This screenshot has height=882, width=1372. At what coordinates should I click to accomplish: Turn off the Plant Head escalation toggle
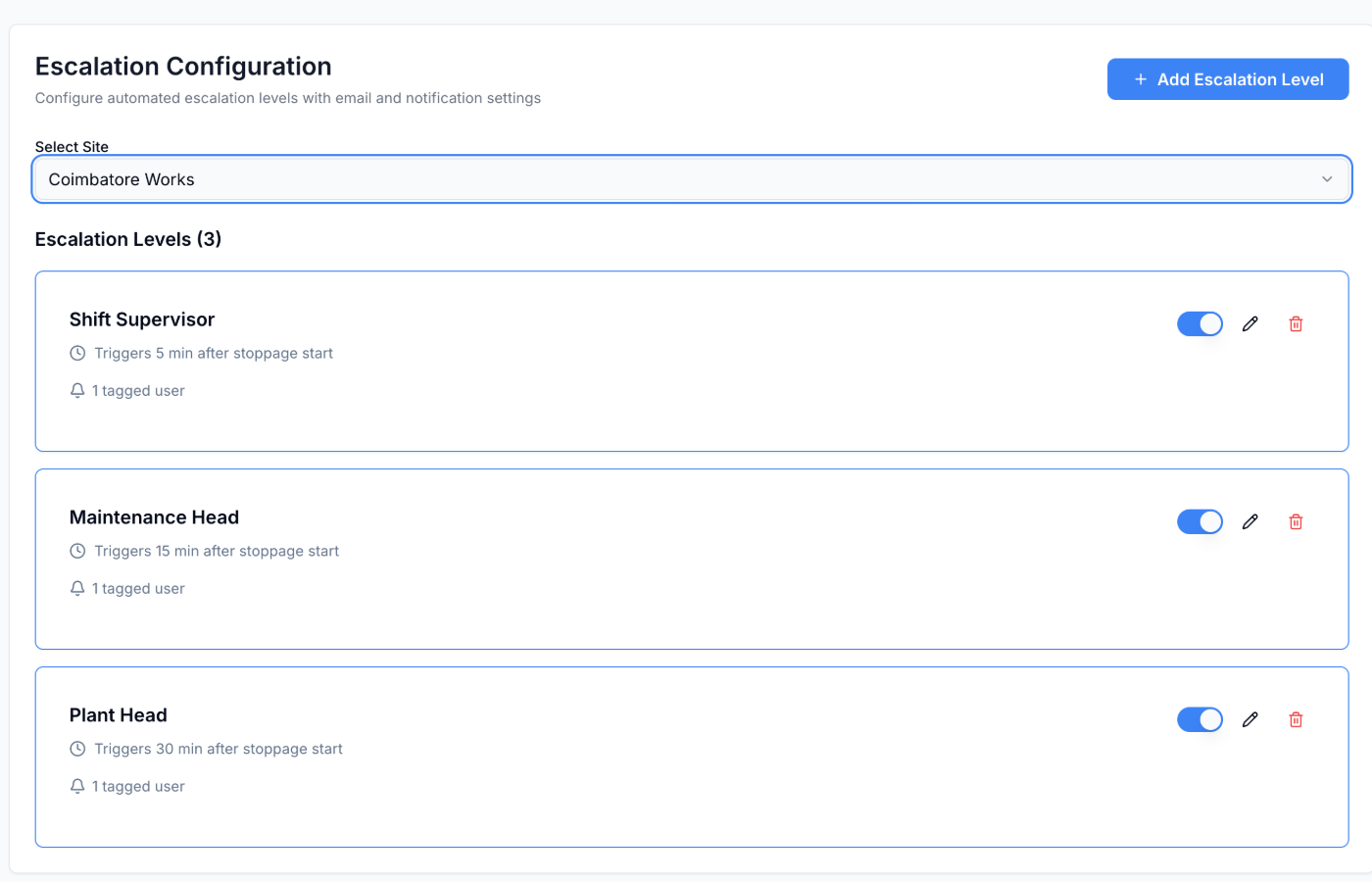tap(1200, 719)
